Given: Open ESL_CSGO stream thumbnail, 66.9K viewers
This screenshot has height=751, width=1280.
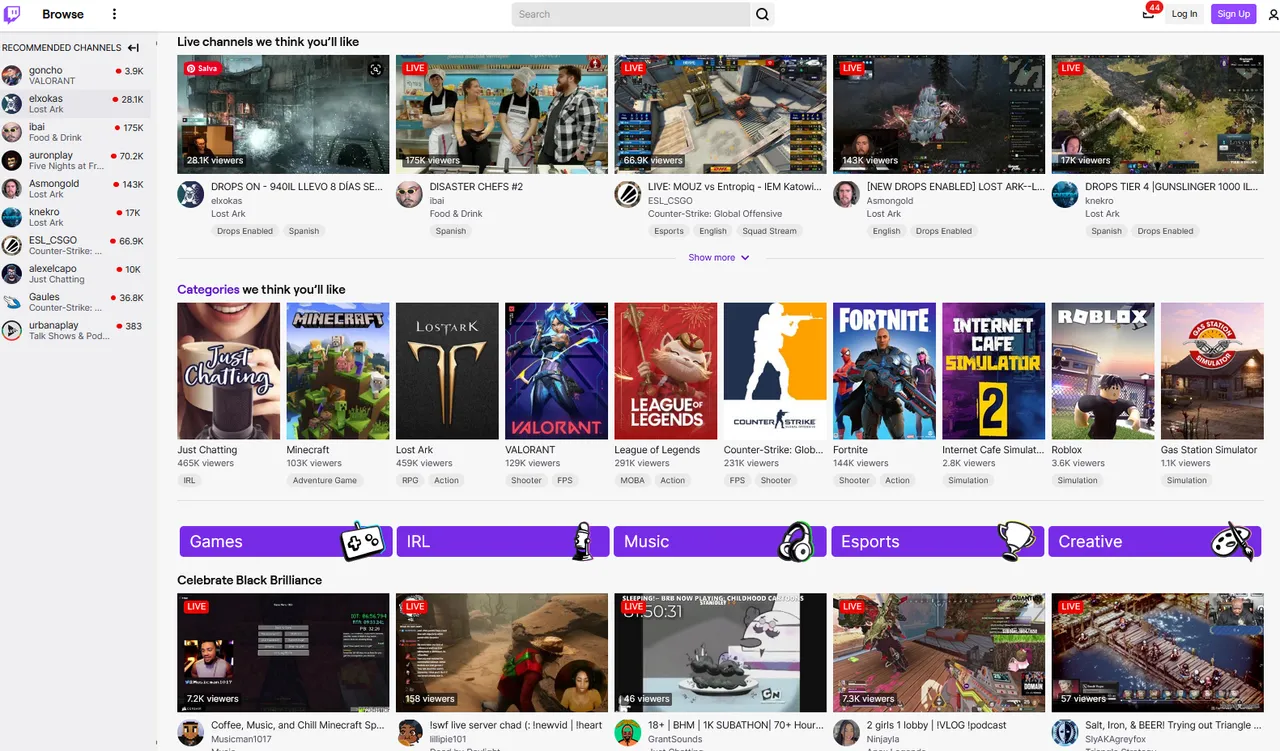Looking at the screenshot, I should pos(720,114).
